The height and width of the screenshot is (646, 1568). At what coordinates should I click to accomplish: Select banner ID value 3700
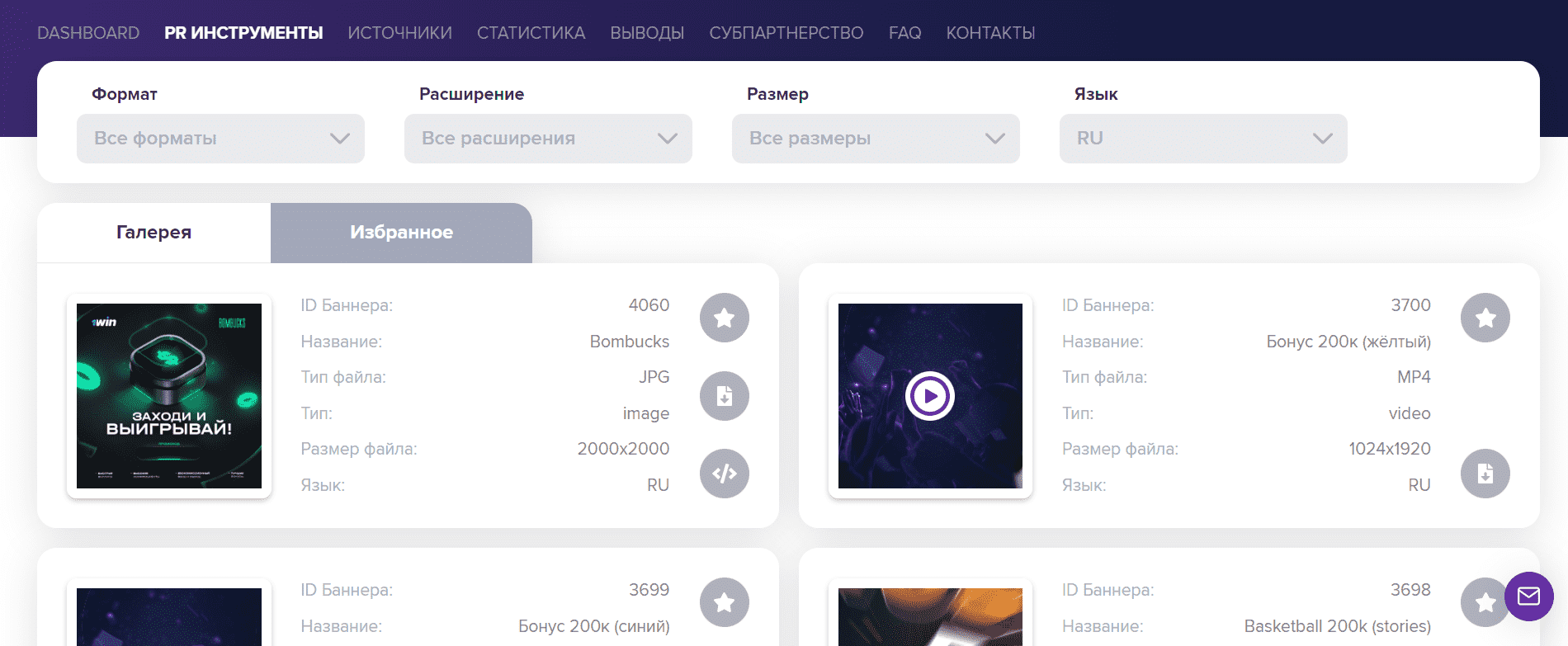(1410, 305)
